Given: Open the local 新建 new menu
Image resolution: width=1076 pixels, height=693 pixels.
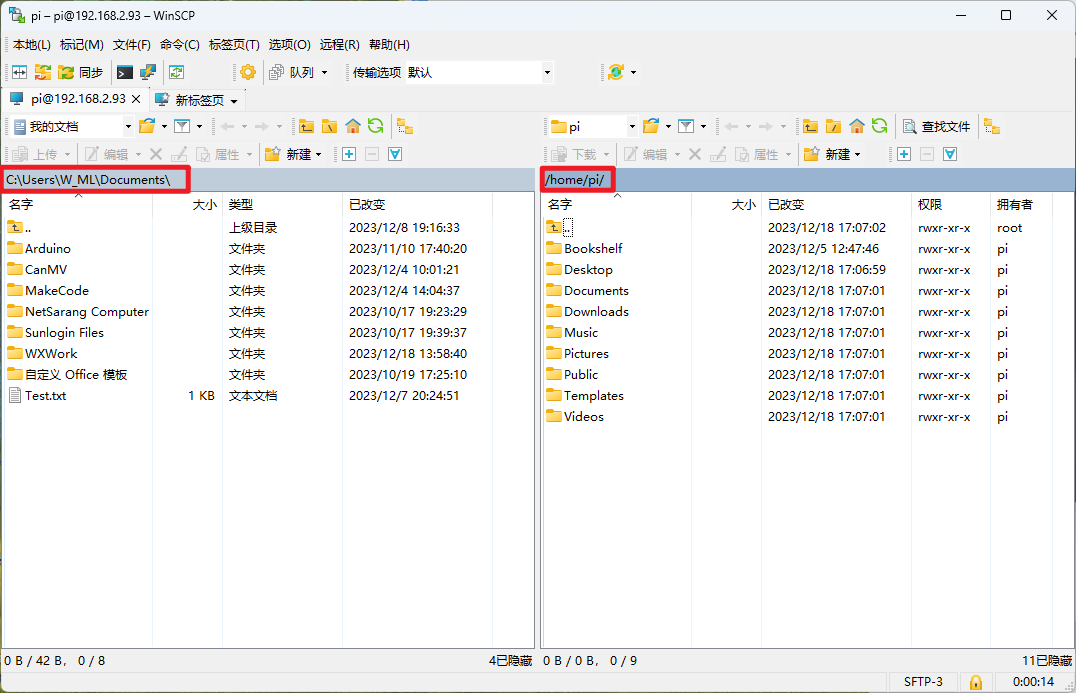Looking at the screenshot, I should 294,154.
